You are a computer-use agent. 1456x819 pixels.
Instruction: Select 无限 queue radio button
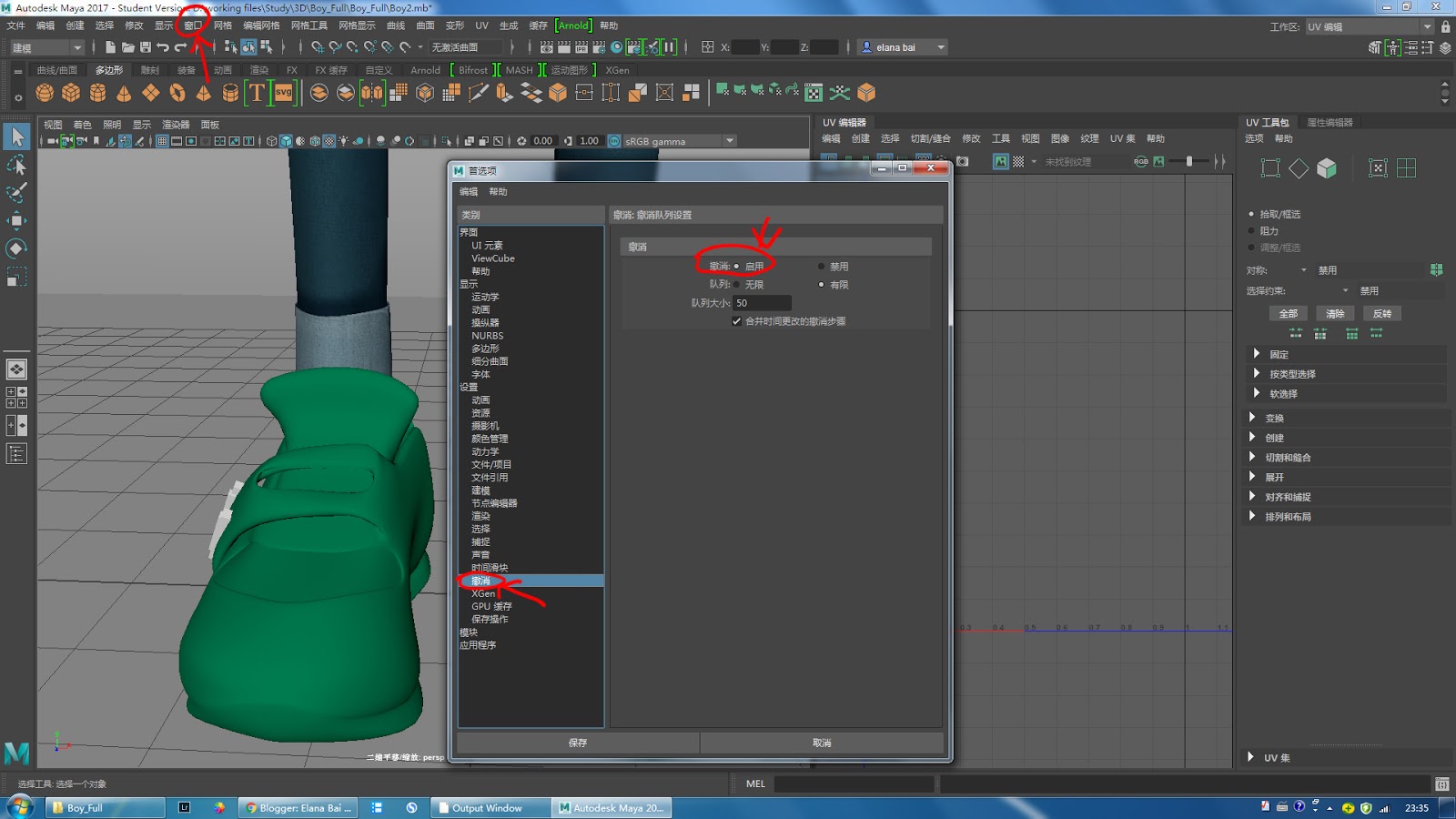click(x=736, y=285)
